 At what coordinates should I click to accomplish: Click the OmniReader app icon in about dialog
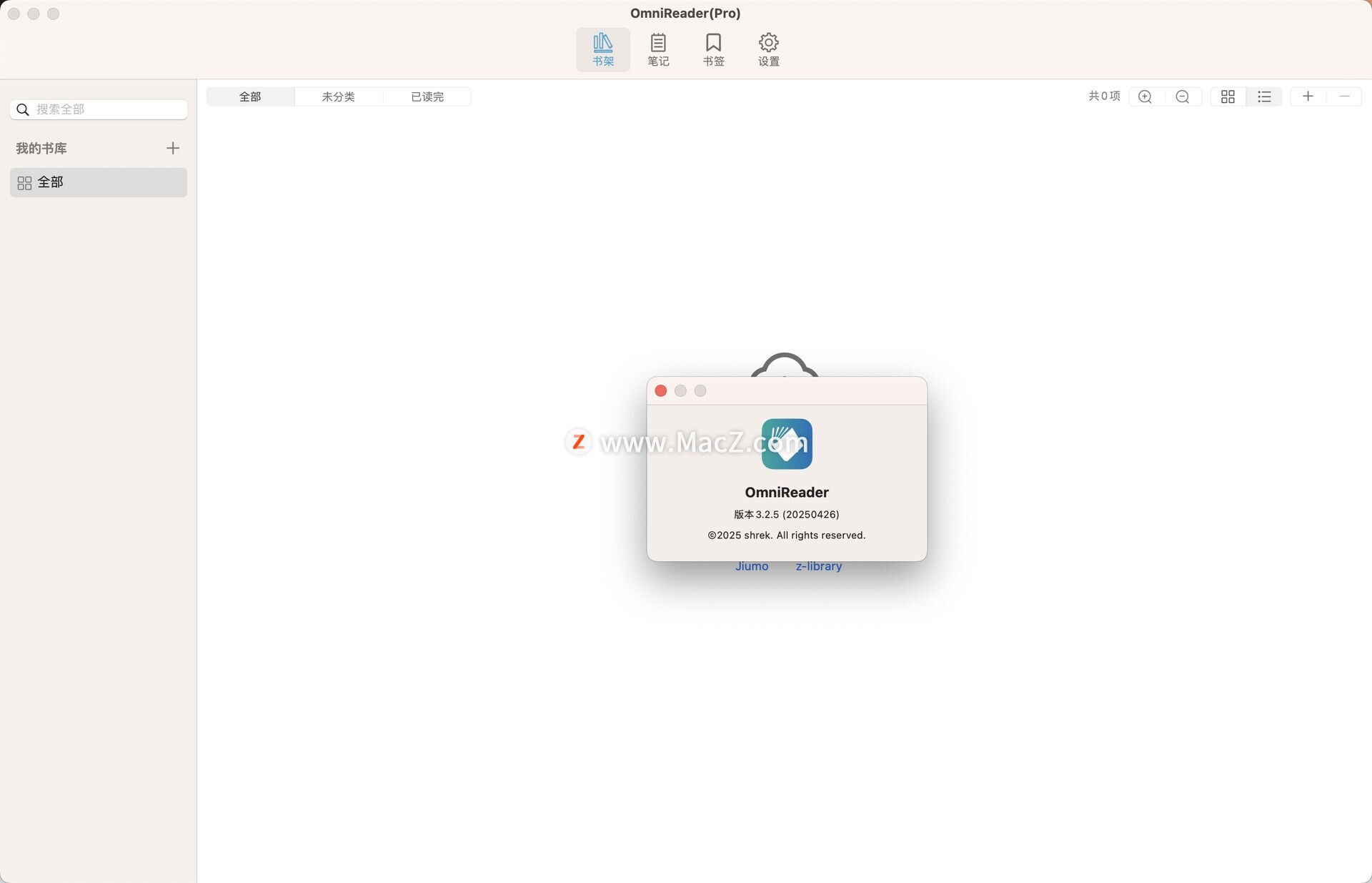pyautogui.click(x=787, y=444)
